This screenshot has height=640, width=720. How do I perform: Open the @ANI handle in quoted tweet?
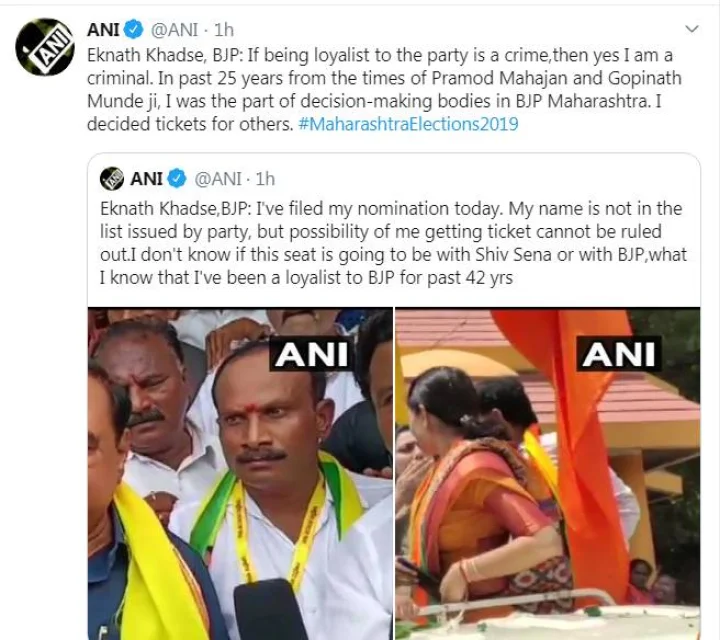click(x=218, y=178)
